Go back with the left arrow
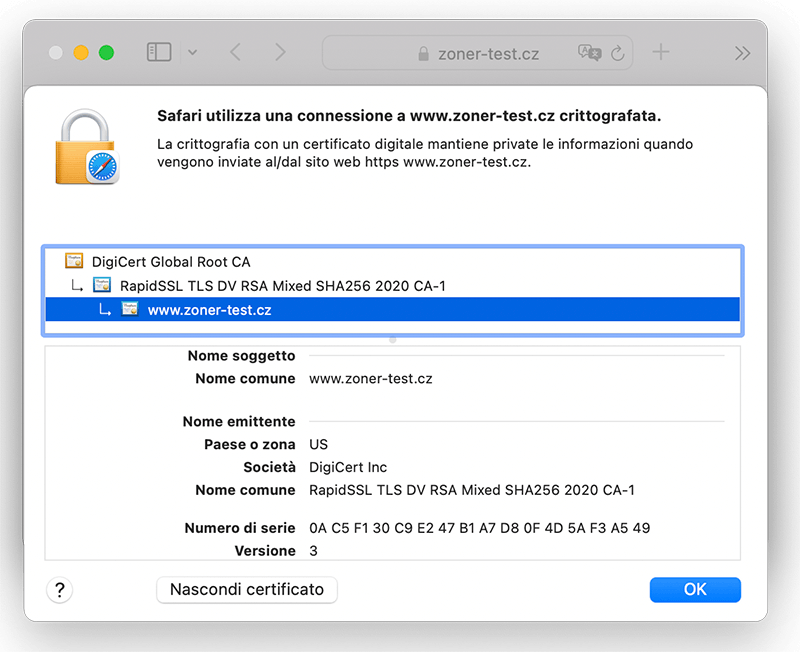The height and width of the screenshot is (652, 800). click(235, 52)
